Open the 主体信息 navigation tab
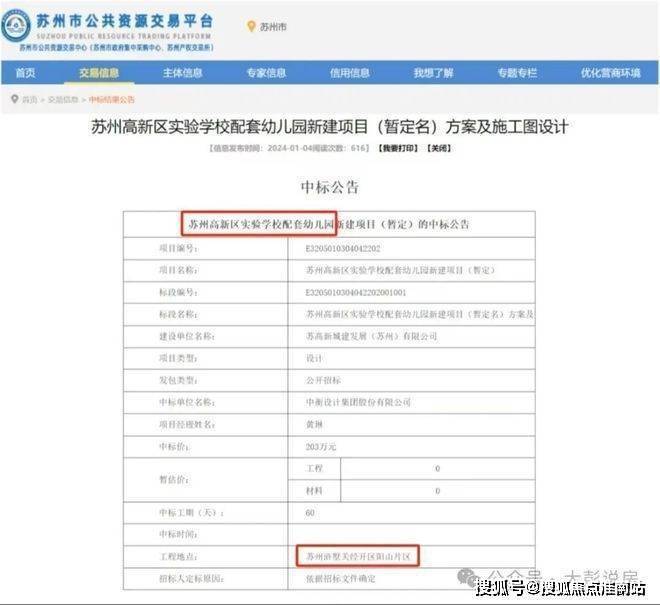This screenshot has height=605, width=660. (x=183, y=73)
